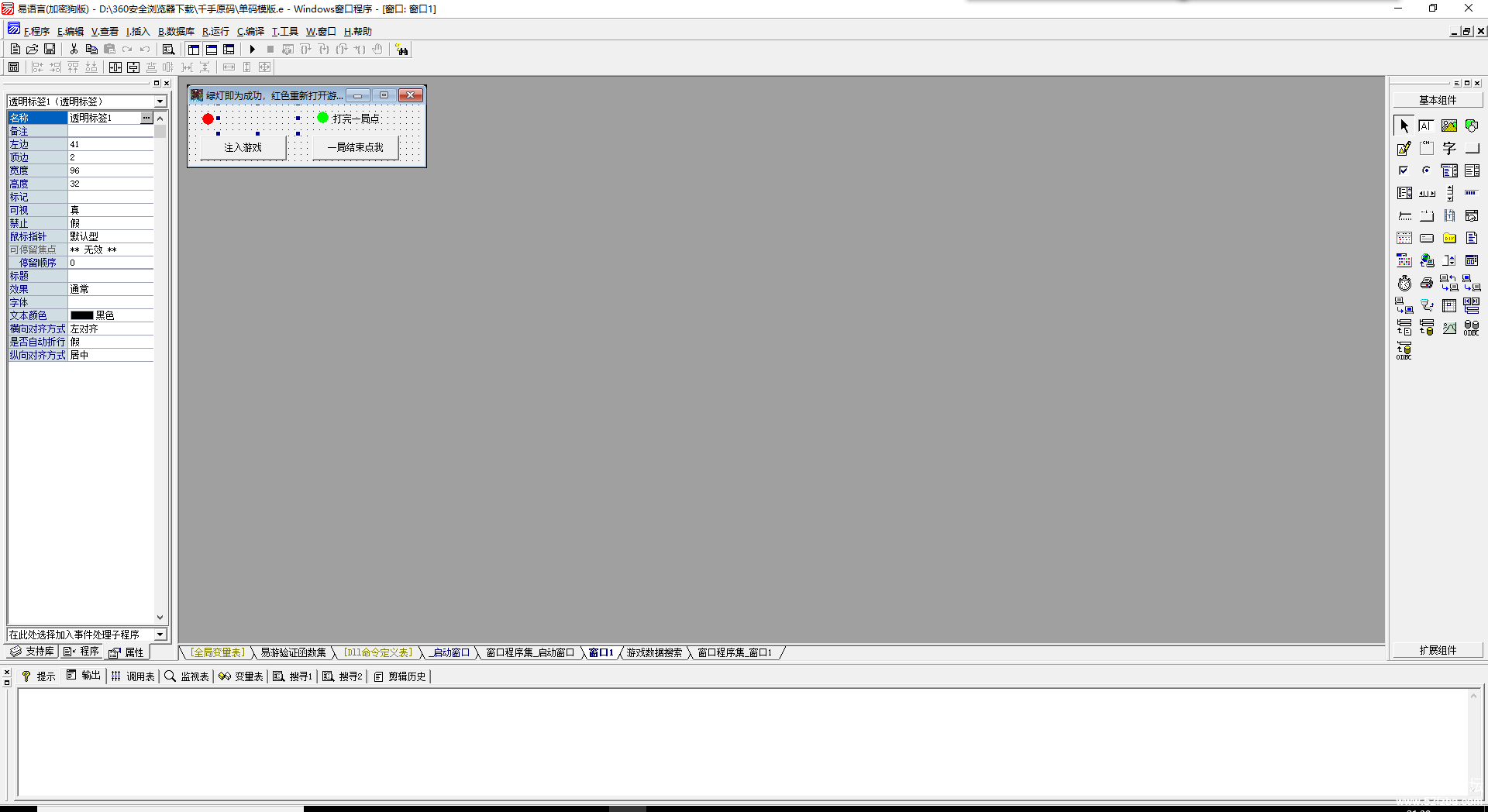Open the event subroutine dropdown
Viewport: 1488px width, 812px height.
pos(160,635)
